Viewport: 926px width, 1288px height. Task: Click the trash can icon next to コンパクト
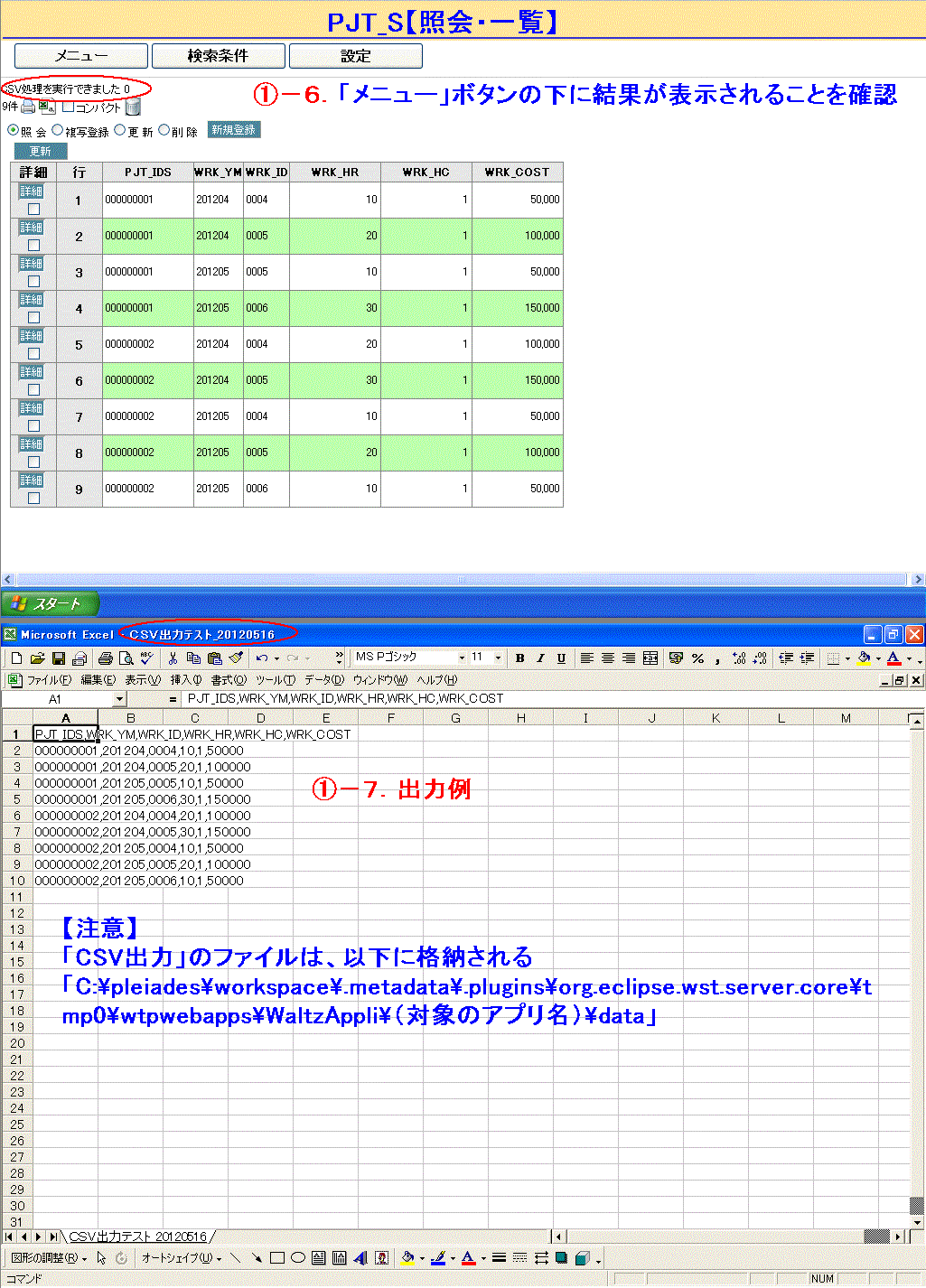(133, 107)
